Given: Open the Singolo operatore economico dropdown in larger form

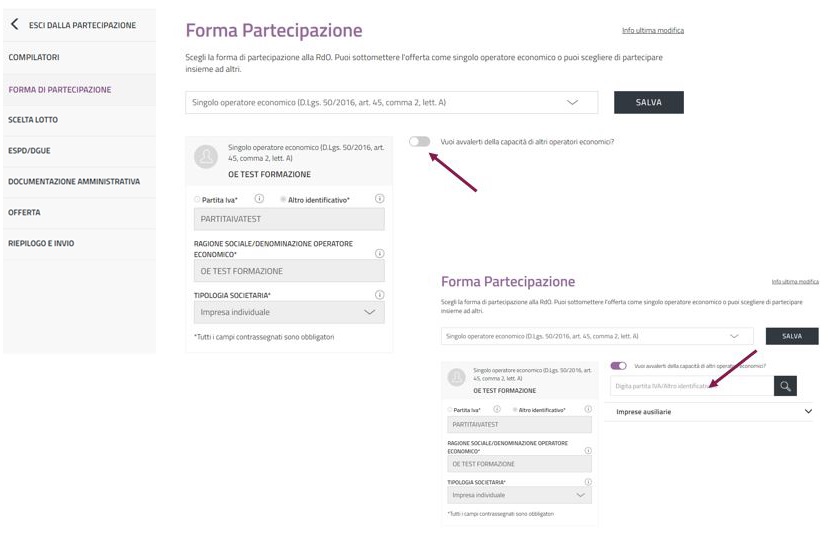Looking at the screenshot, I should coord(391,102).
